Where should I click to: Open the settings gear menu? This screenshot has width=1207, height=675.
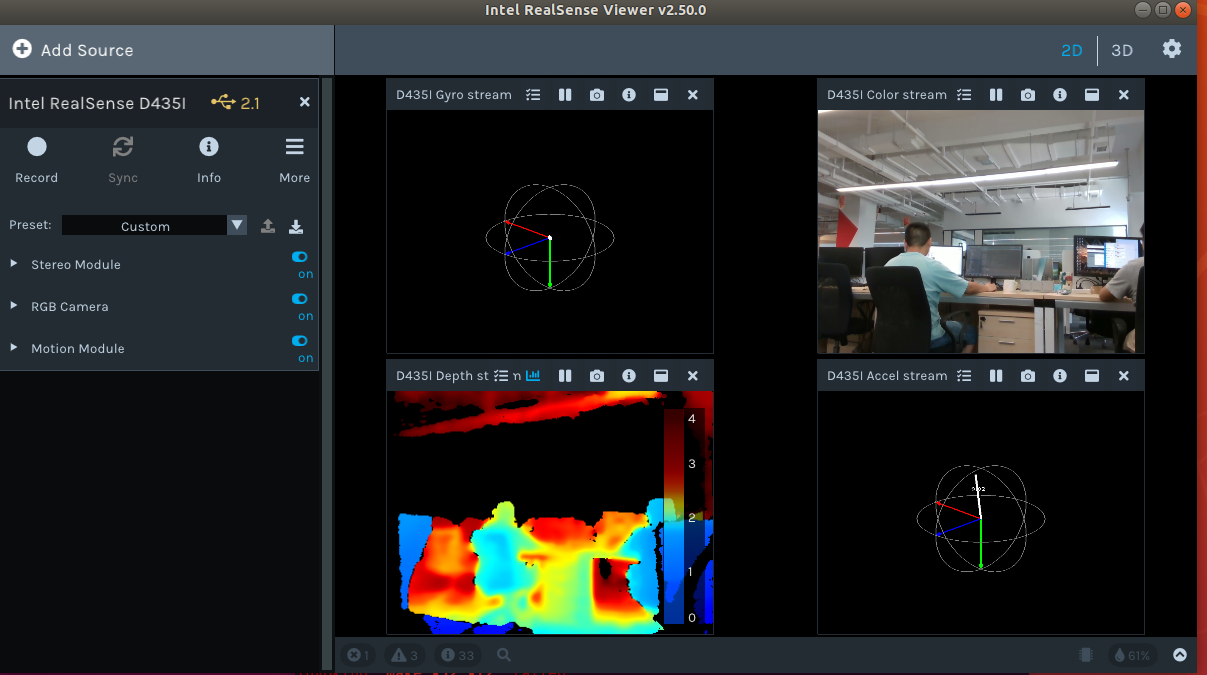(x=1172, y=49)
